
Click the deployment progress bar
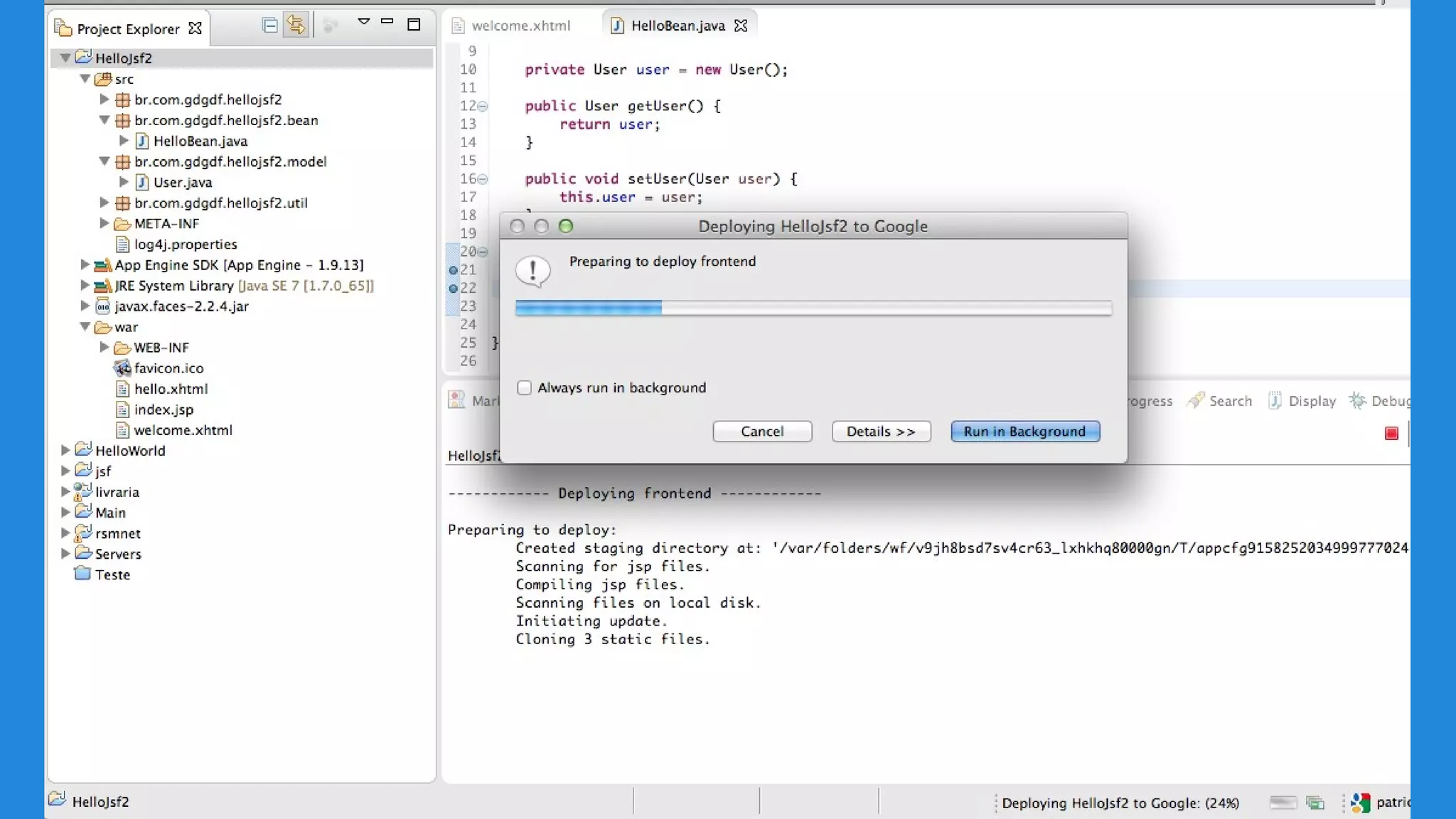point(813,308)
